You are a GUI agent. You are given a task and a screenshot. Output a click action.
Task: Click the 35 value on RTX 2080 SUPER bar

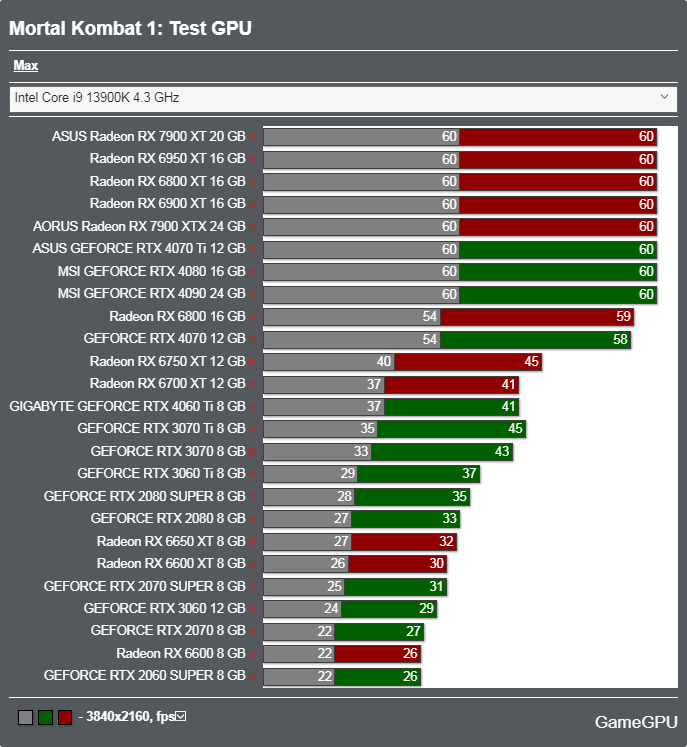(459, 496)
